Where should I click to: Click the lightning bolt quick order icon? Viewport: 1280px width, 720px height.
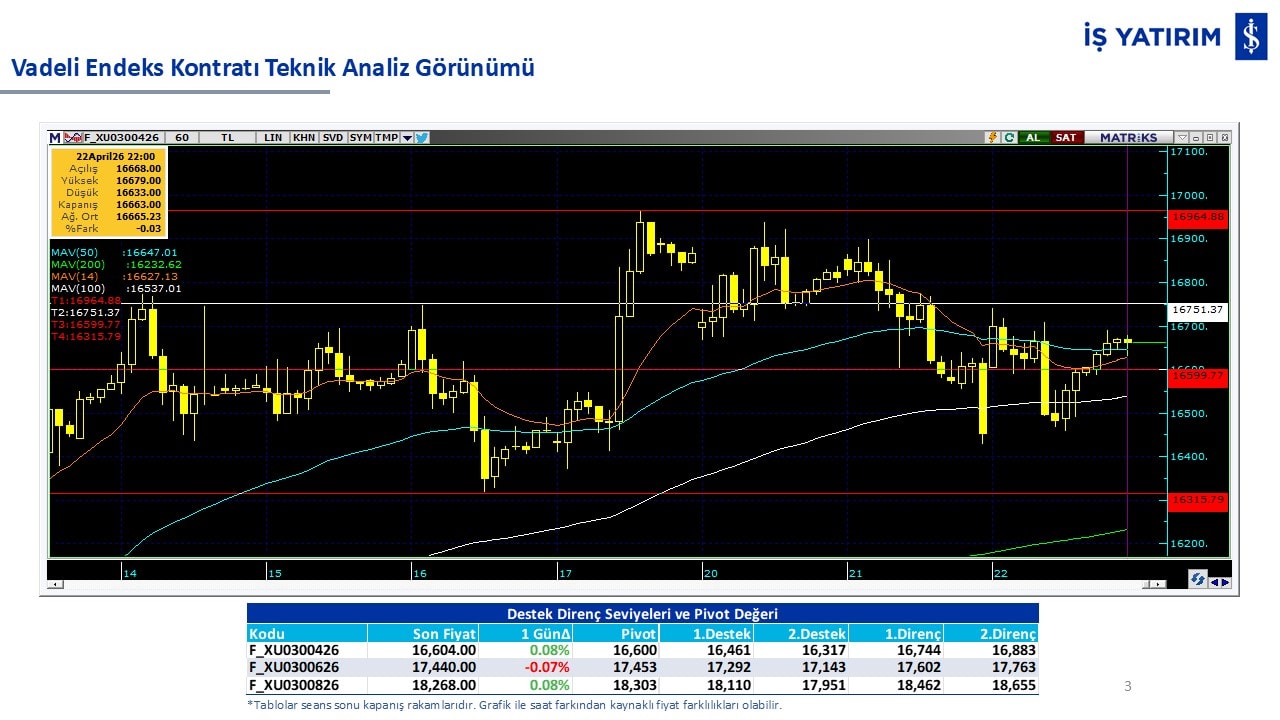(x=992, y=138)
